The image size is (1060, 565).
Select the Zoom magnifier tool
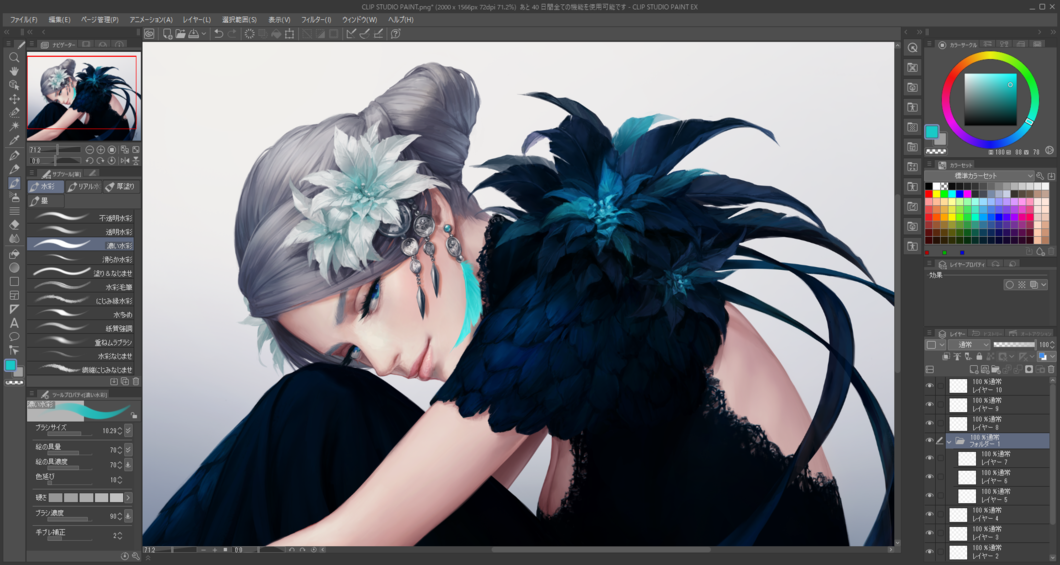14,57
